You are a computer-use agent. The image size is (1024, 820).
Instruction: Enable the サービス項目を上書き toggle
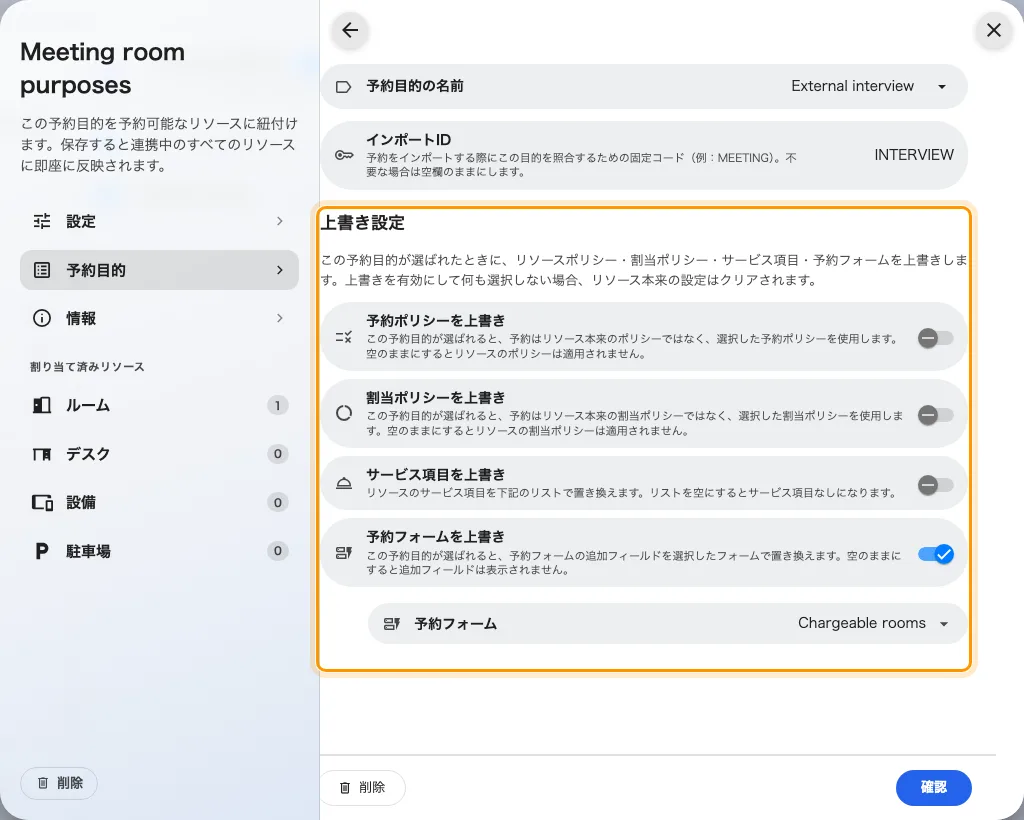pos(935,484)
